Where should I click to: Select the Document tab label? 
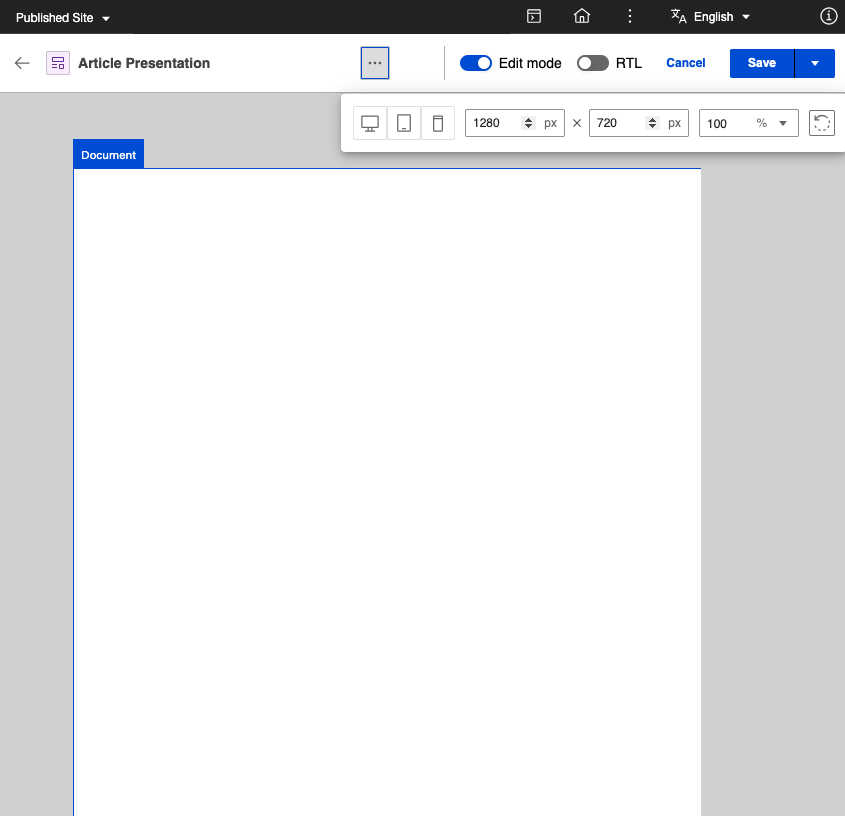(x=109, y=155)
